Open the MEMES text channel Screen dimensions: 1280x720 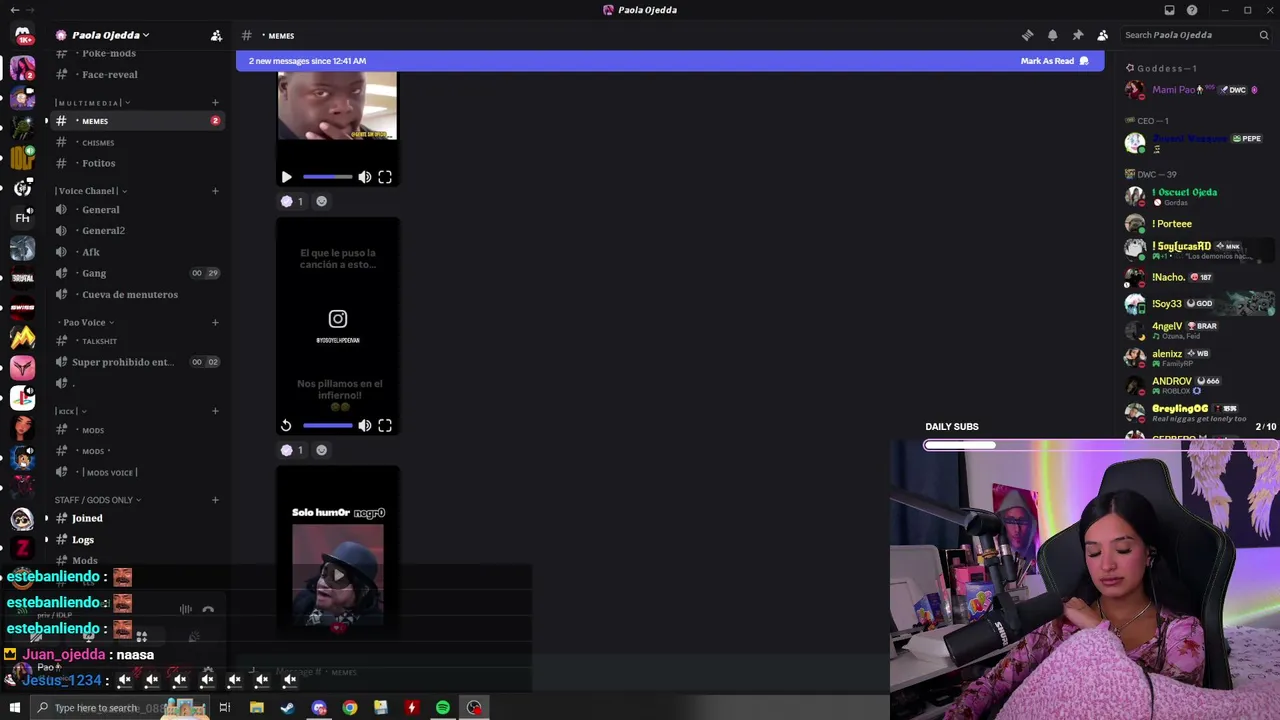[x=138, y=121]
